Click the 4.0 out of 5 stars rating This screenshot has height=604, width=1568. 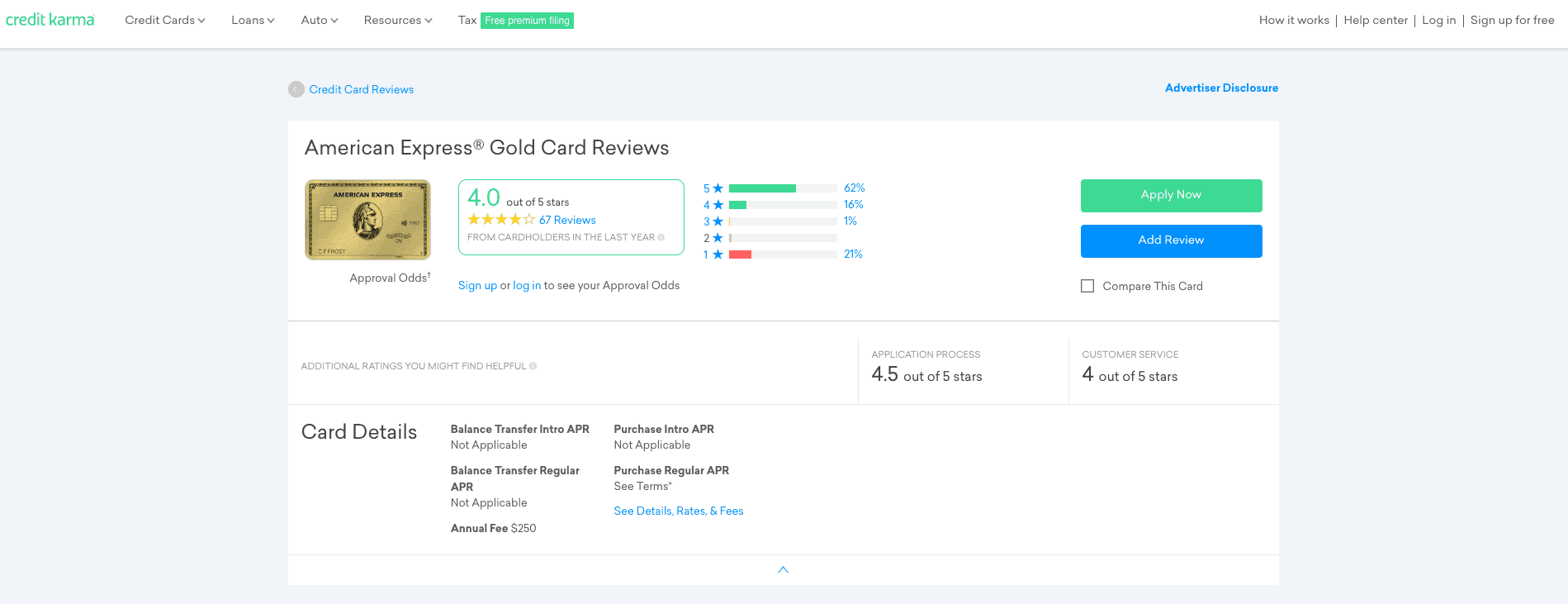518,198
